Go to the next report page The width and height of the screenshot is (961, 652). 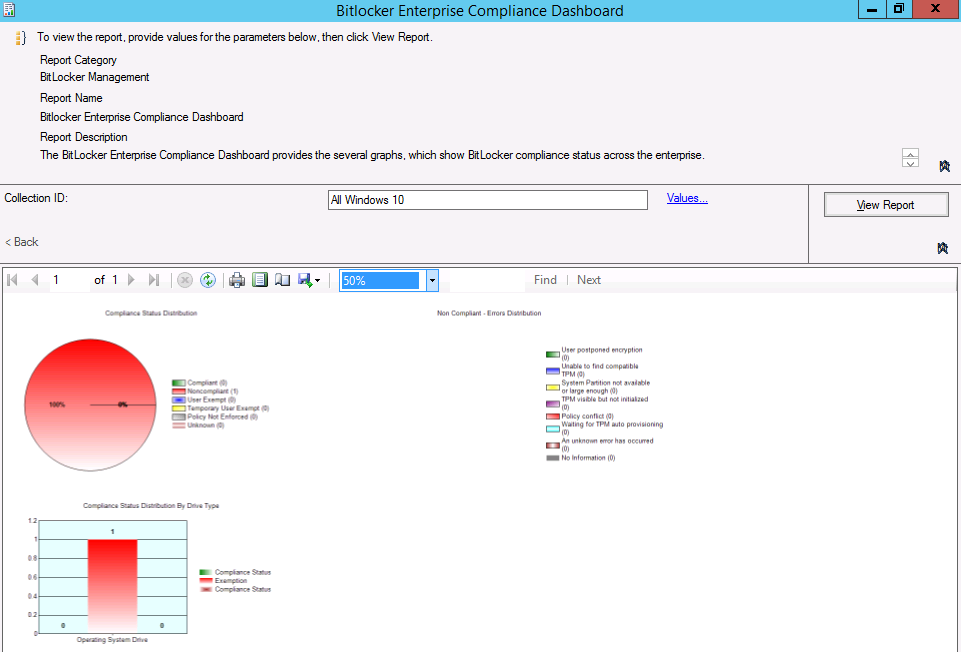131,280
